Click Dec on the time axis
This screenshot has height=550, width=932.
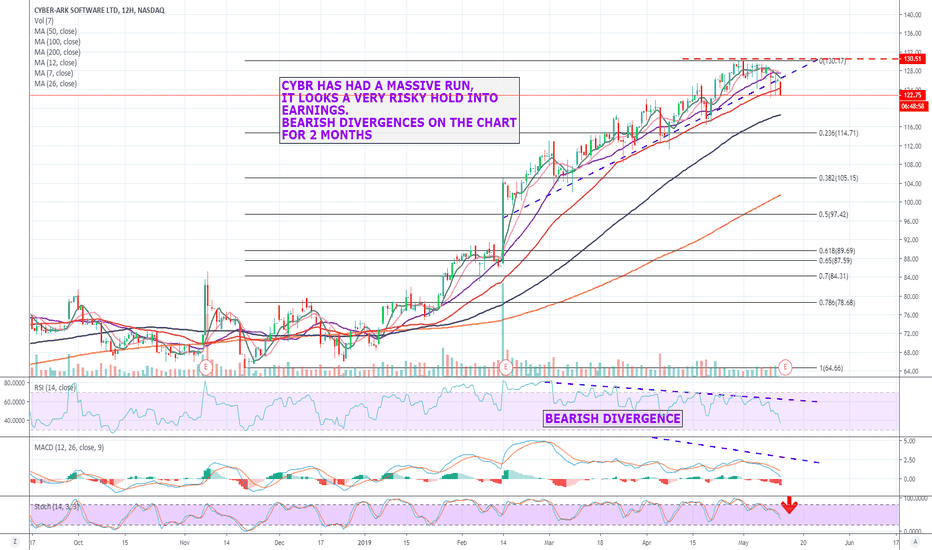click(x=280, y=543)
